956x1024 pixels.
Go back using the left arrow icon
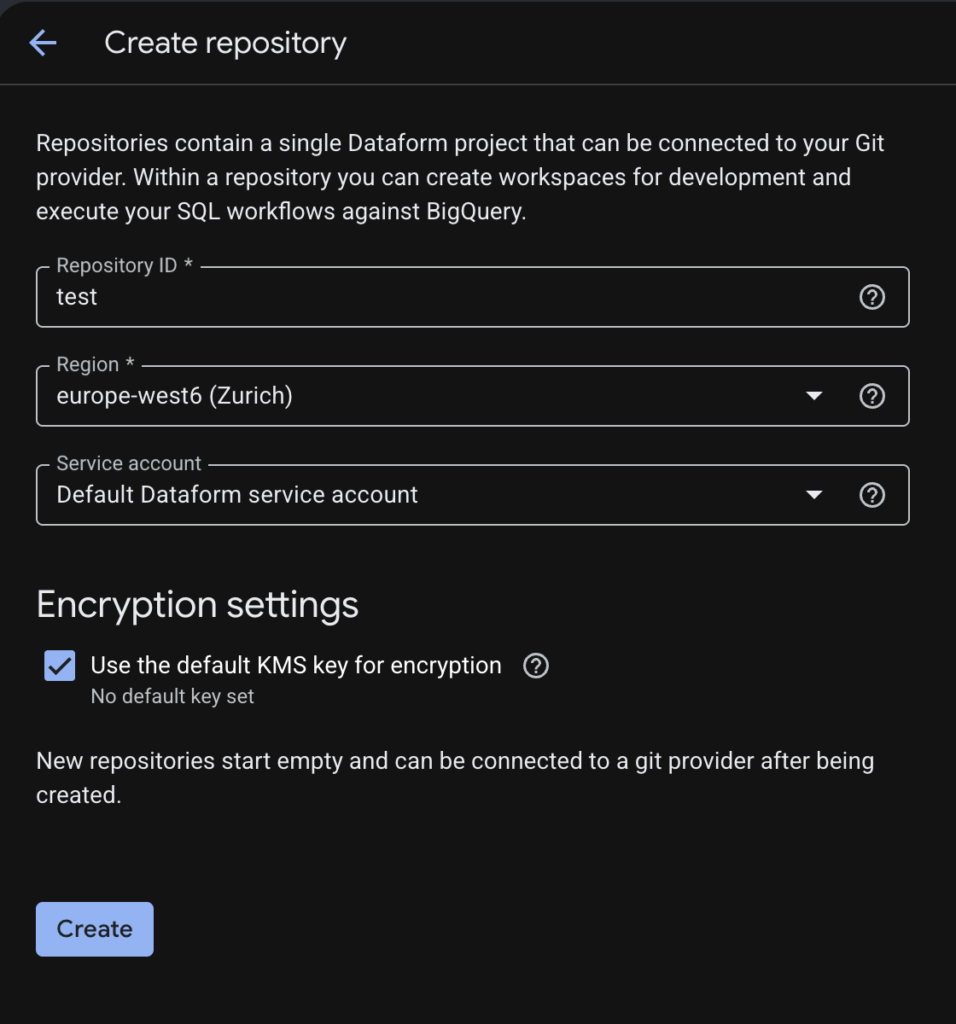(43, 43)
